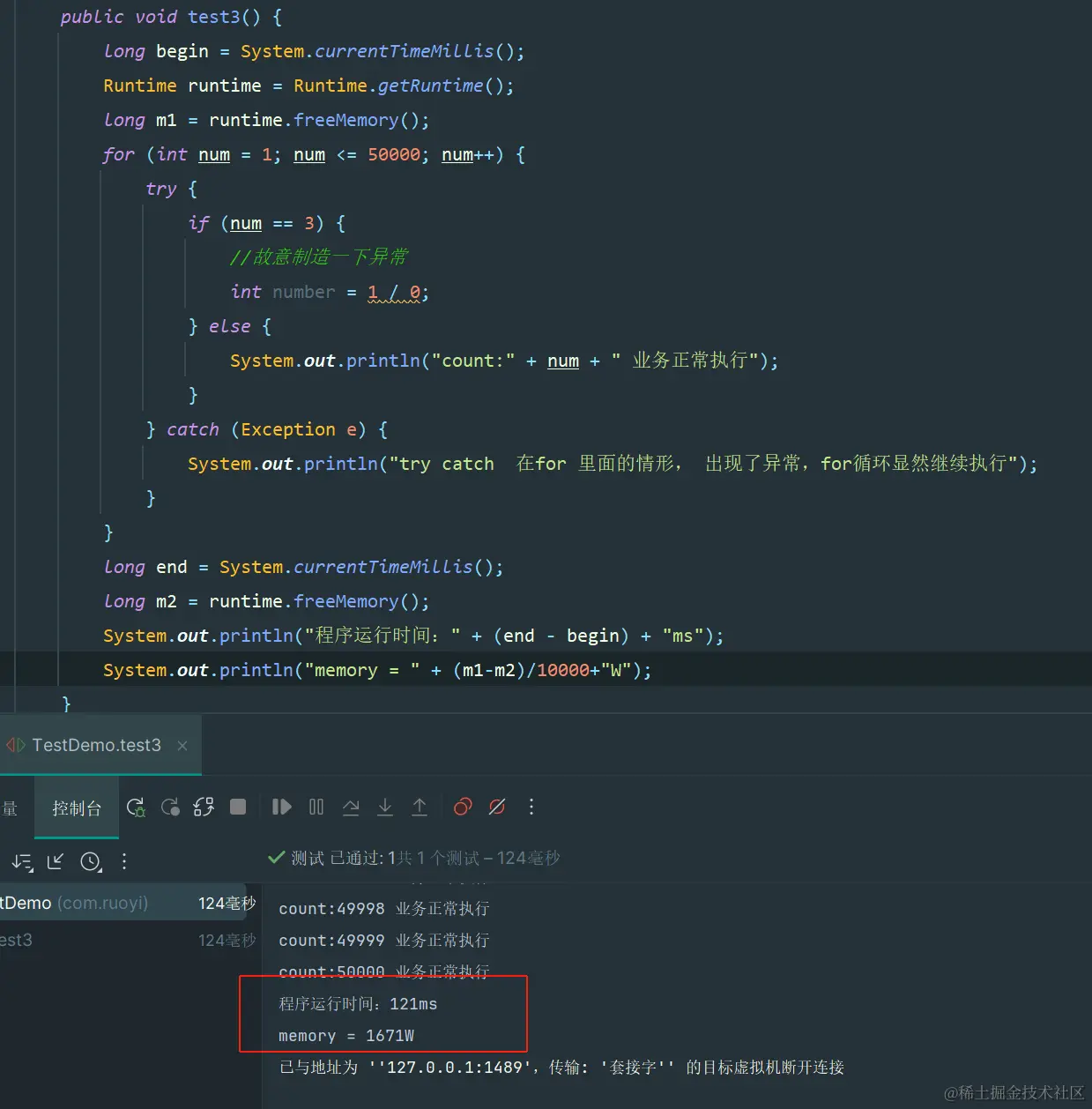Click the test3 method name
The image size is (1092, 1109).
214,17
